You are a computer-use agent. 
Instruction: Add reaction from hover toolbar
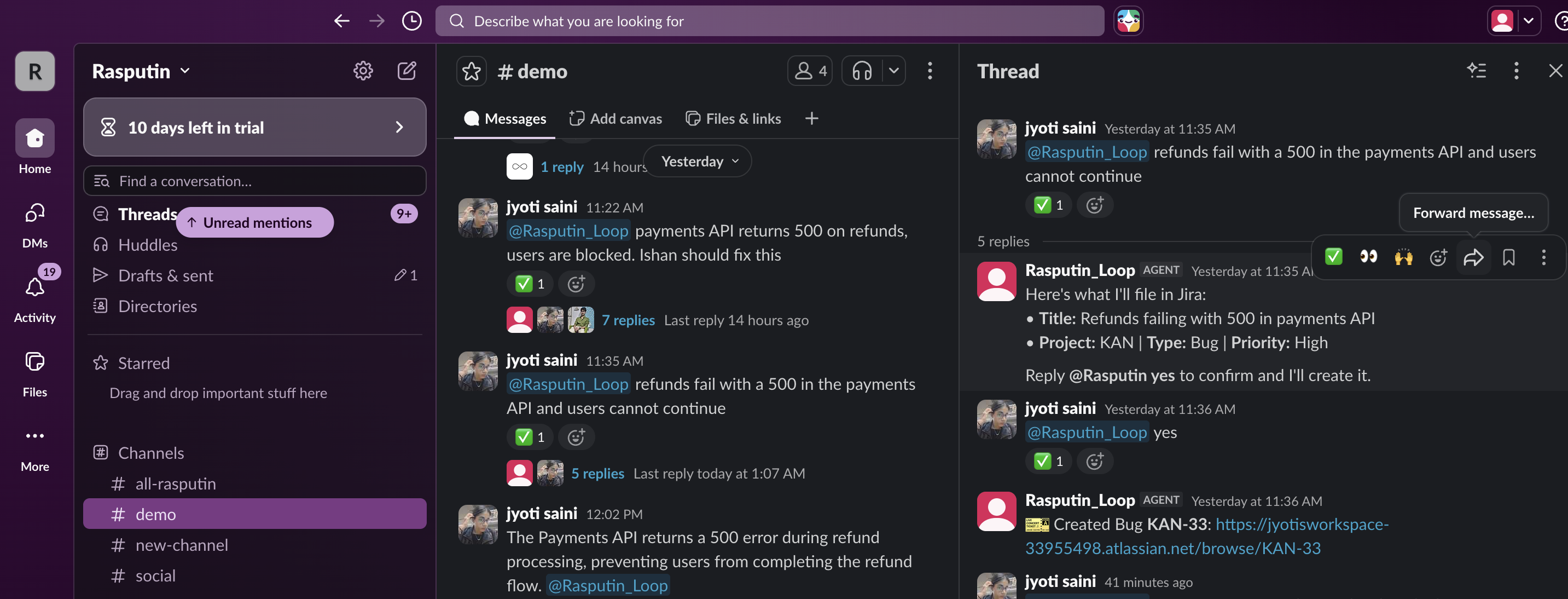[1438, 257]
